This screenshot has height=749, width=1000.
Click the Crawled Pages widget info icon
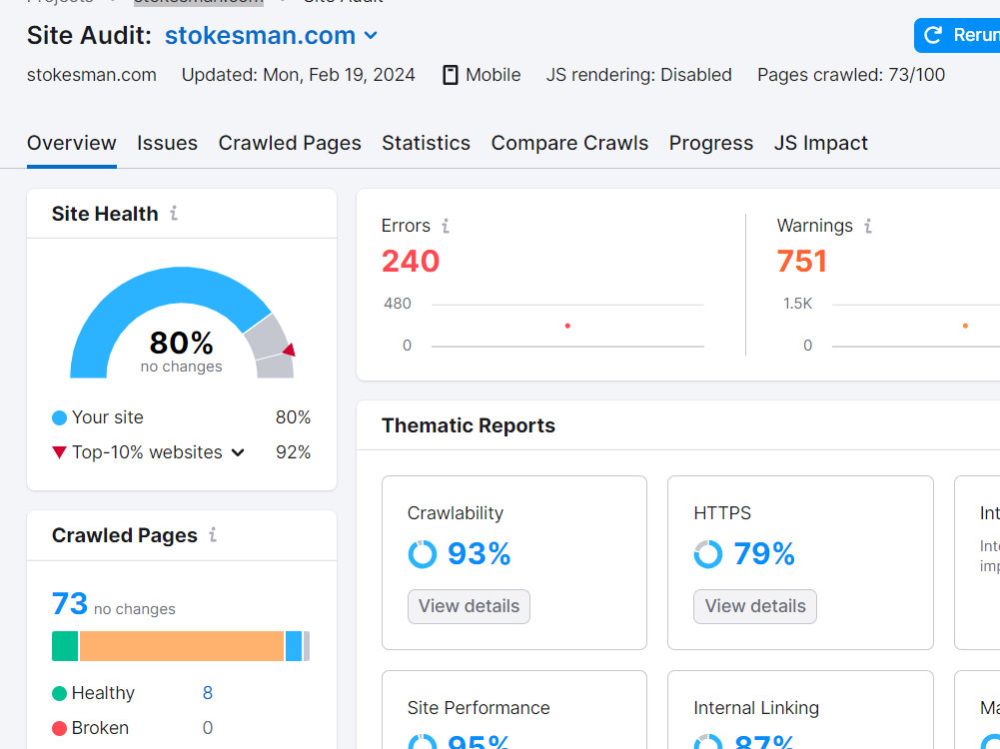click(x=213, y=535)
